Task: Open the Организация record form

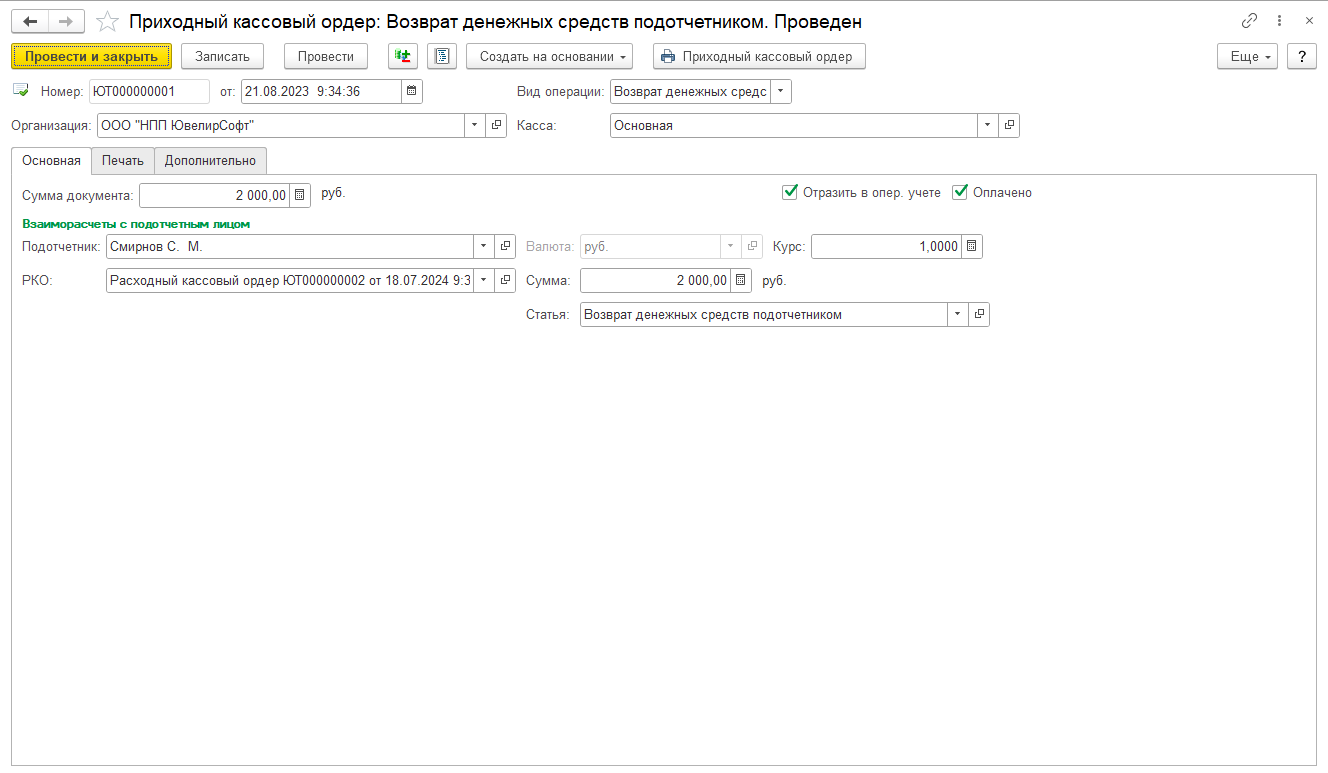Action: 496,125
